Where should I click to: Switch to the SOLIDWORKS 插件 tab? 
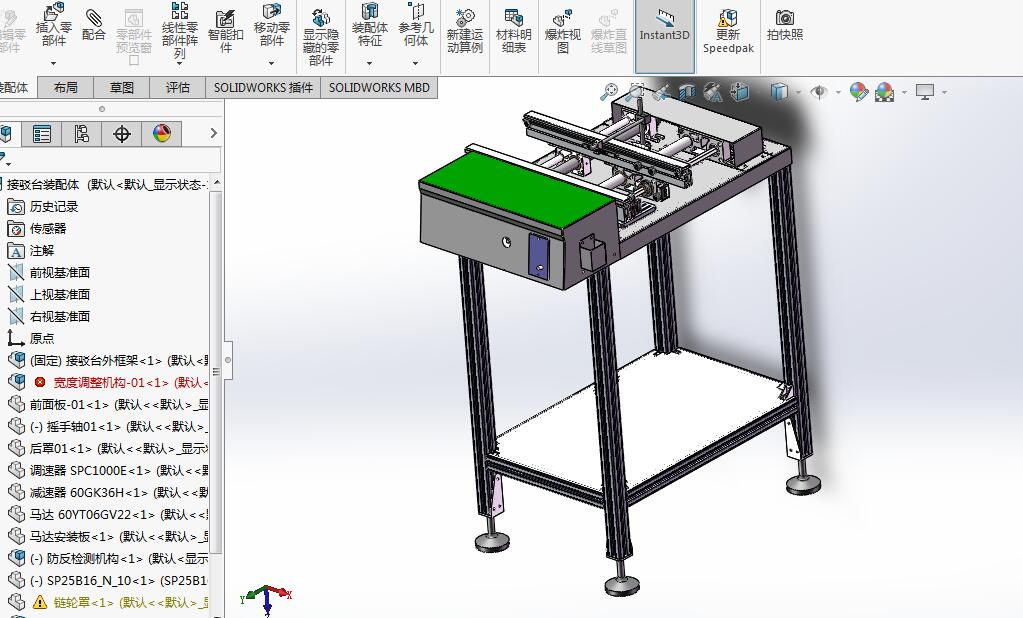(x=264, y=87)
